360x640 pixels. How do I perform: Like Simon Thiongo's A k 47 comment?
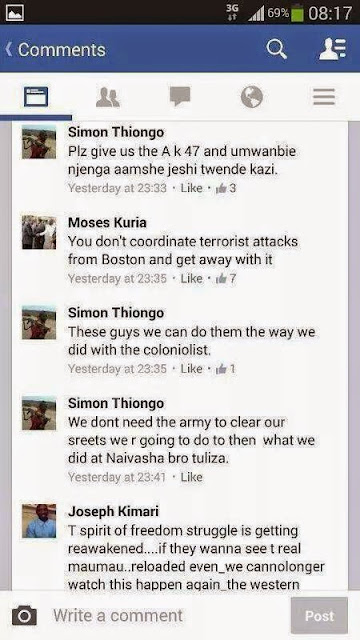191,188
